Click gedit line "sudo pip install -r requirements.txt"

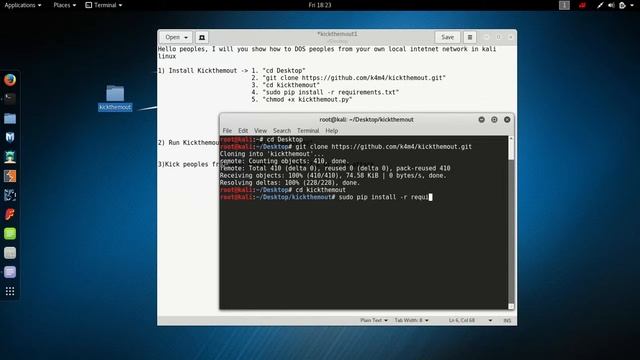coord(331,92)
